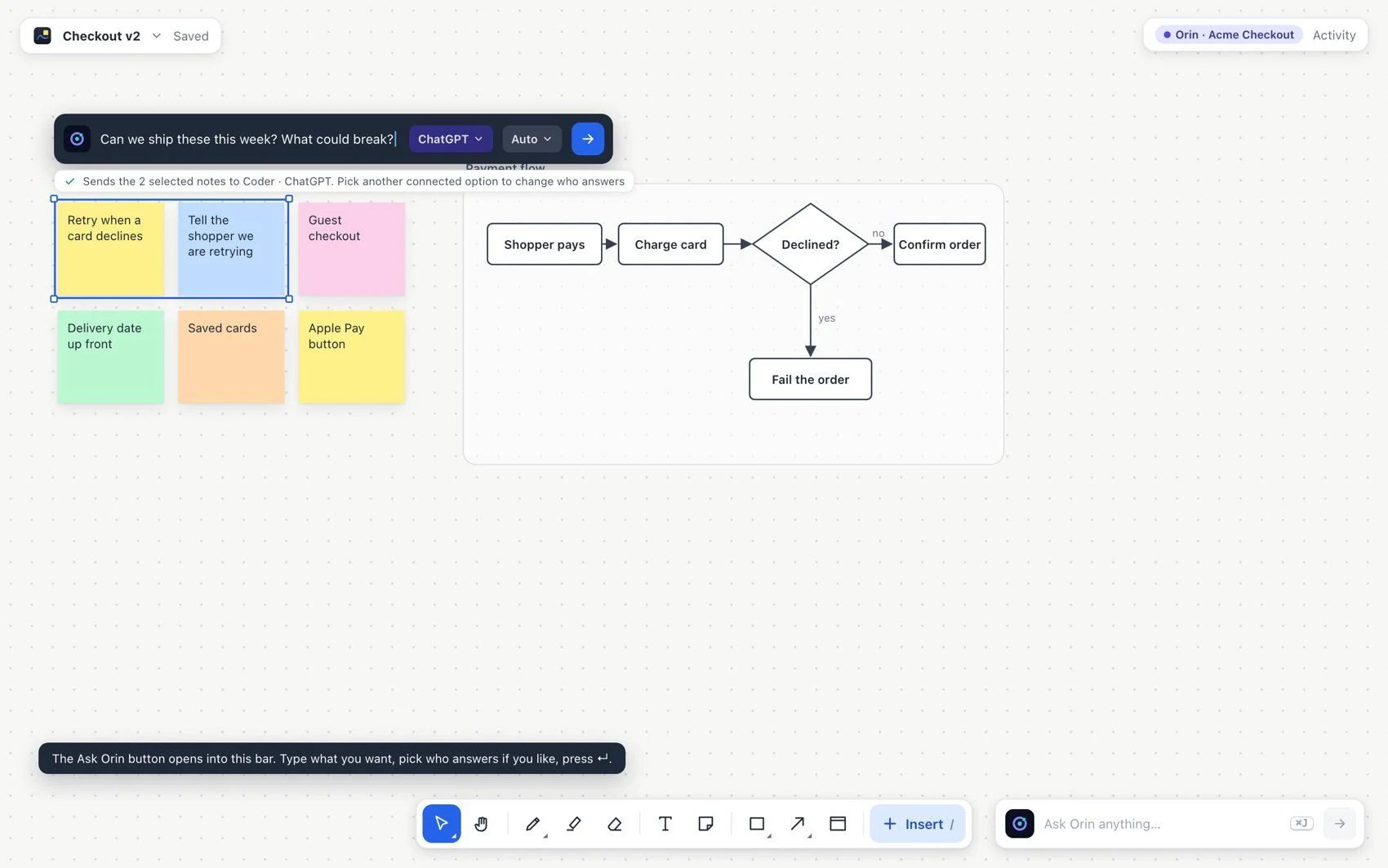Select the orange Saved cards note
This screenshot has height=868, width=1388.
click(x=231, y=356)
